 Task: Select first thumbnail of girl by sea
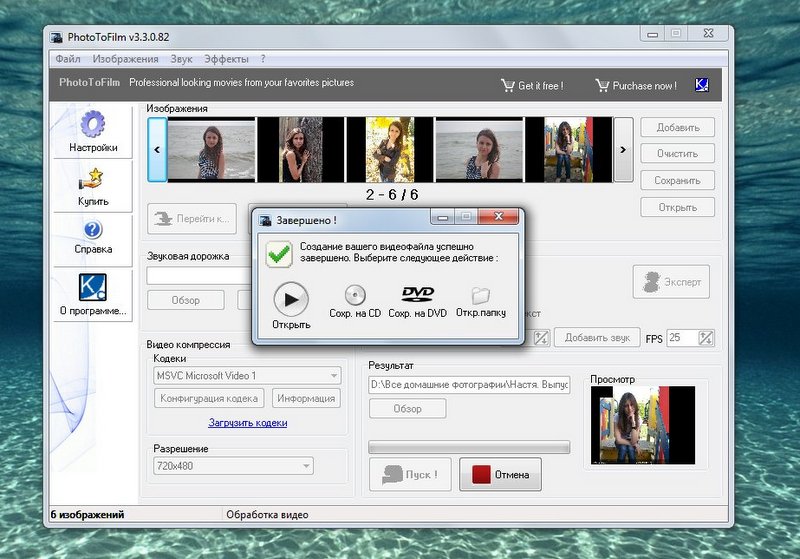[211, 149]
